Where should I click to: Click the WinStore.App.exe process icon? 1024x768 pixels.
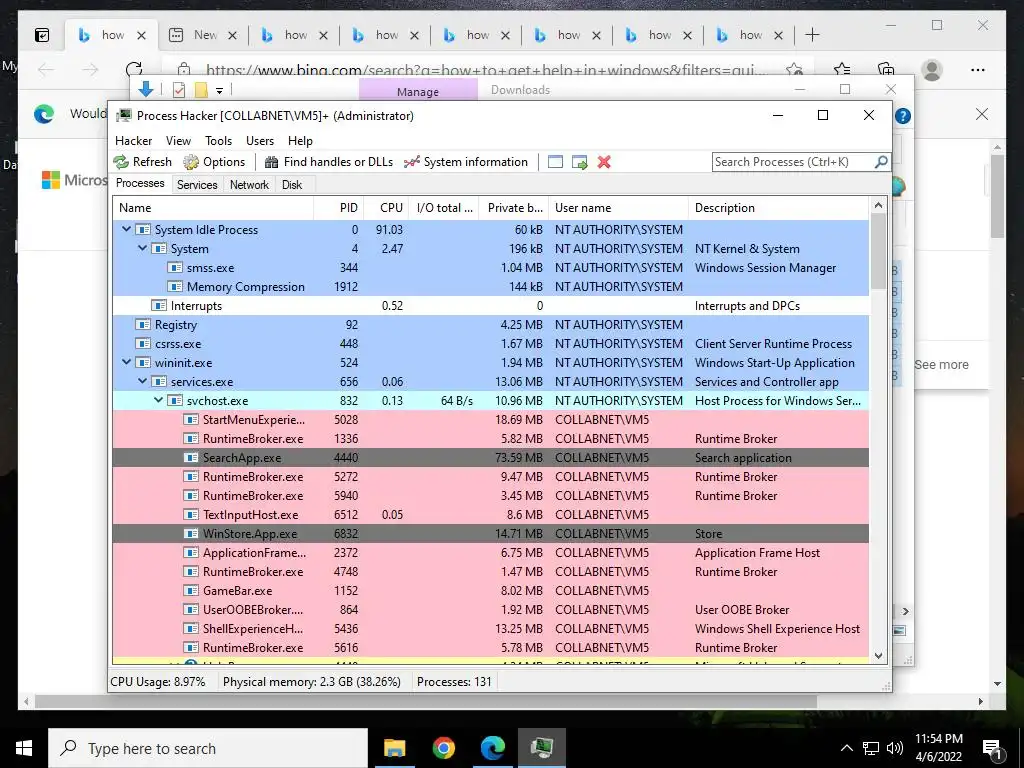coord(191,534)
